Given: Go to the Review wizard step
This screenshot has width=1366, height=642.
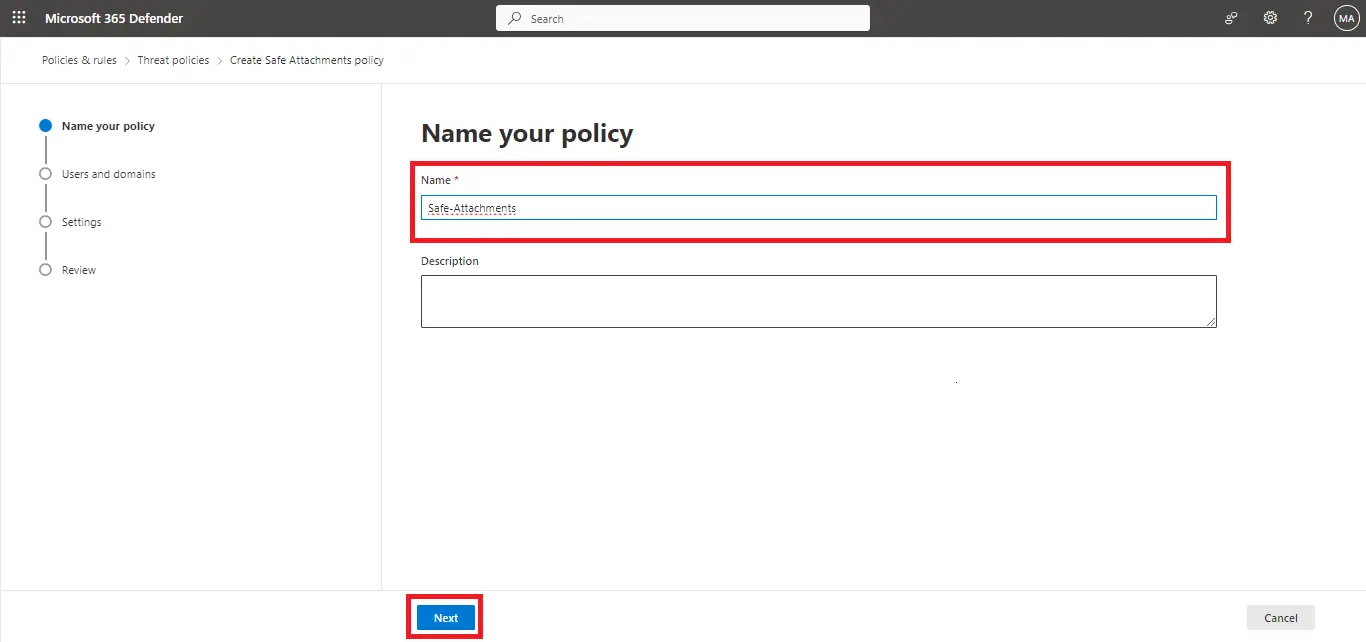Looking at the screenshot, I should click(x=78, y=270).
